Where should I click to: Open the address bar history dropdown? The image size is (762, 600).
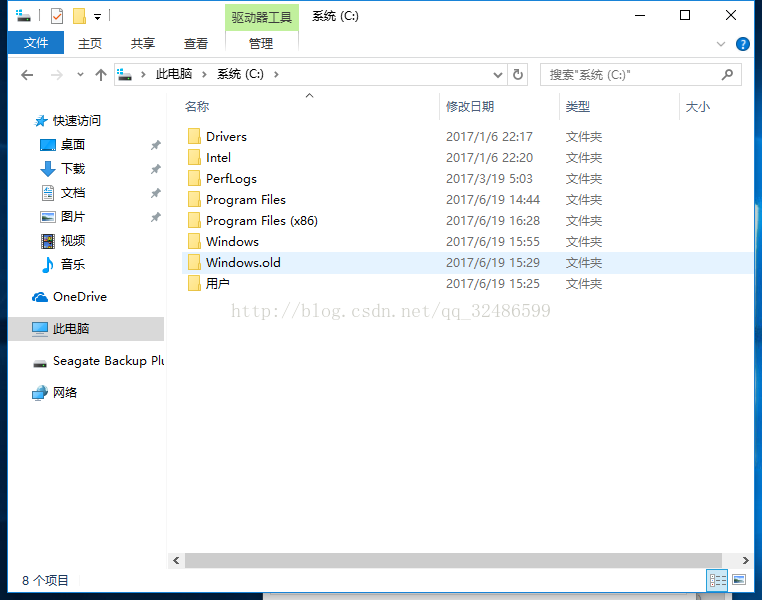498,75
